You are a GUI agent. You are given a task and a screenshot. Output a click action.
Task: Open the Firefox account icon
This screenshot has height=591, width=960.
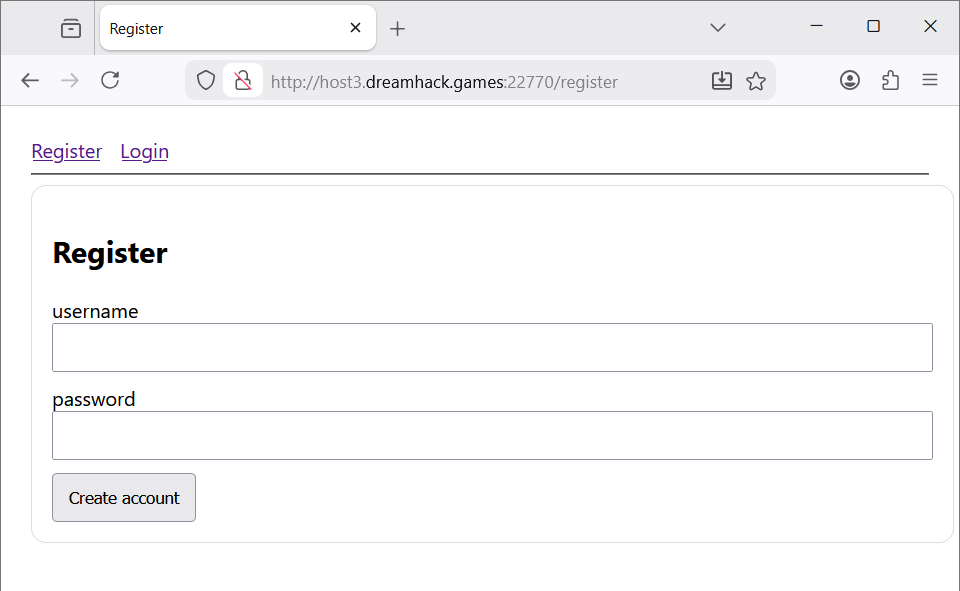click(x=850, y=80)
